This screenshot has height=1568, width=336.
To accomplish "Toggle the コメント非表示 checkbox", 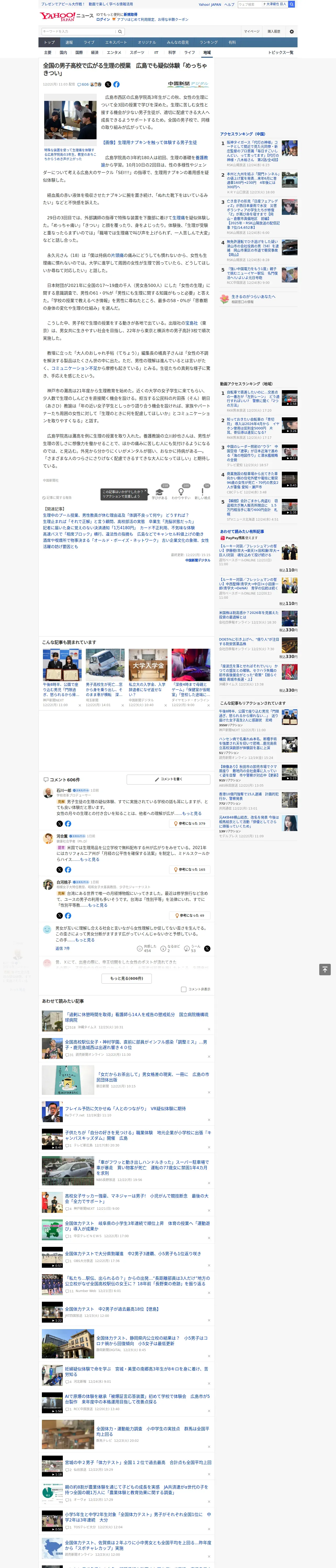I will click(x=183, y=989).
